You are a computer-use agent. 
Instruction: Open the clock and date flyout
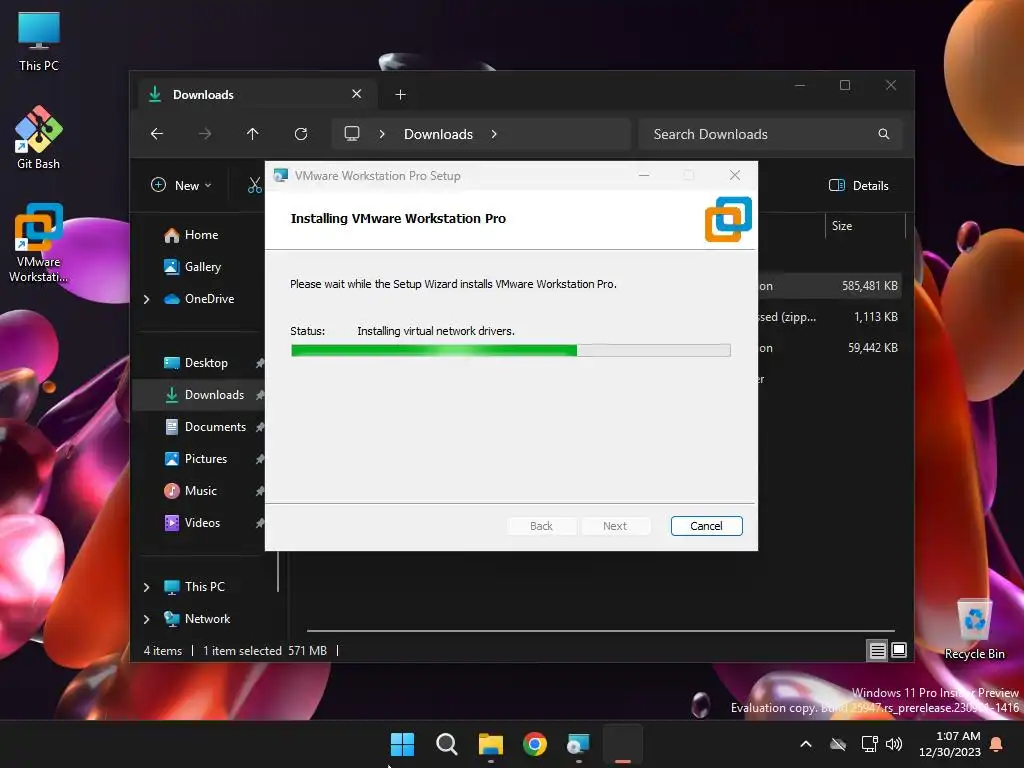(950, 744)
